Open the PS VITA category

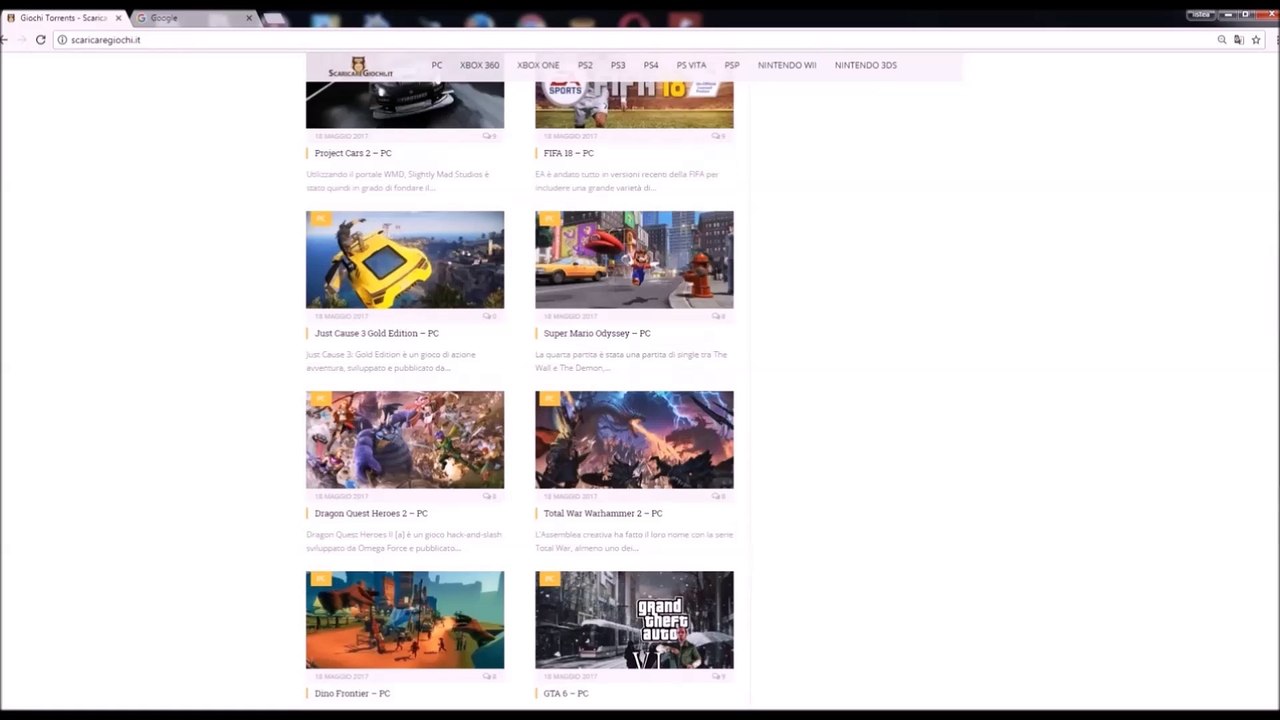pos(691,65)
